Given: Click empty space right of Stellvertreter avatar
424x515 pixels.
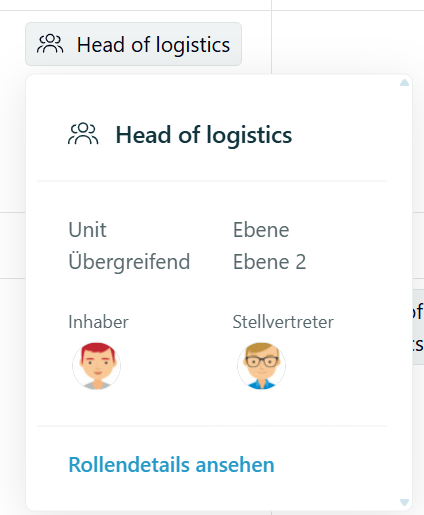Looking at the screenshot, I should [x=337, y=366].
